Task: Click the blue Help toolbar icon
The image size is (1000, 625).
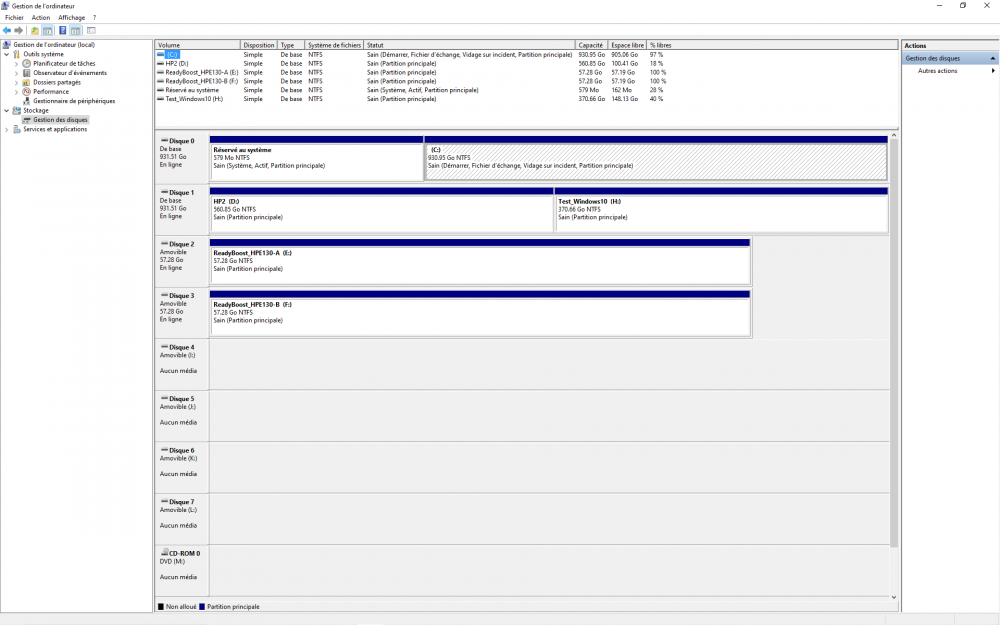Action: [63, 30]
